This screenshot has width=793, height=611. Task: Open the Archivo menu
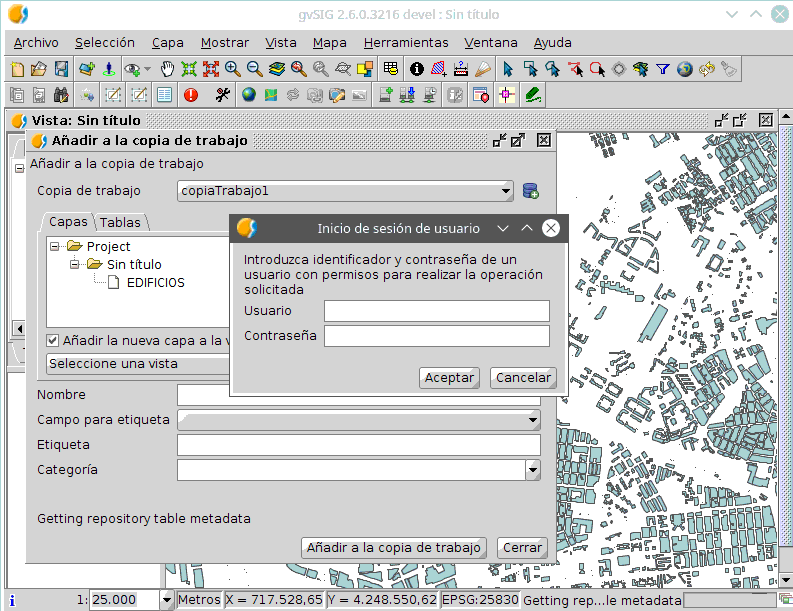pyautogui.click(x=36, y=43)
